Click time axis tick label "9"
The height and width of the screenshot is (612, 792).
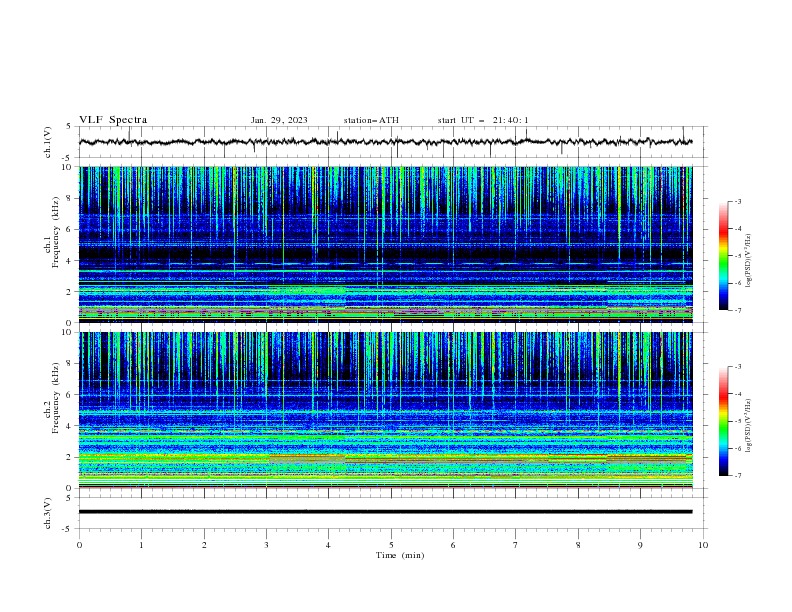click(640, 545)
